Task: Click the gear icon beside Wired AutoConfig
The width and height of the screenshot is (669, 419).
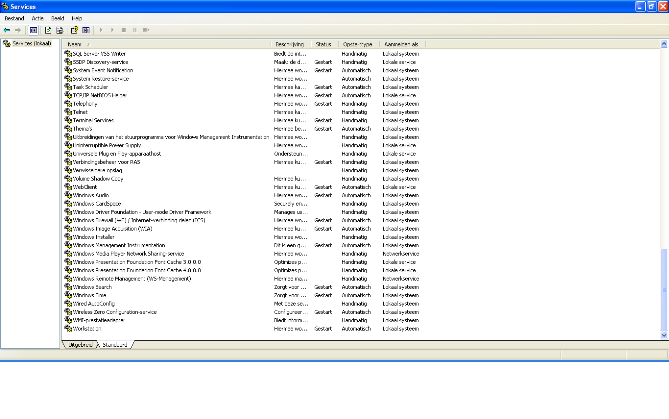Action: (68, 303)
